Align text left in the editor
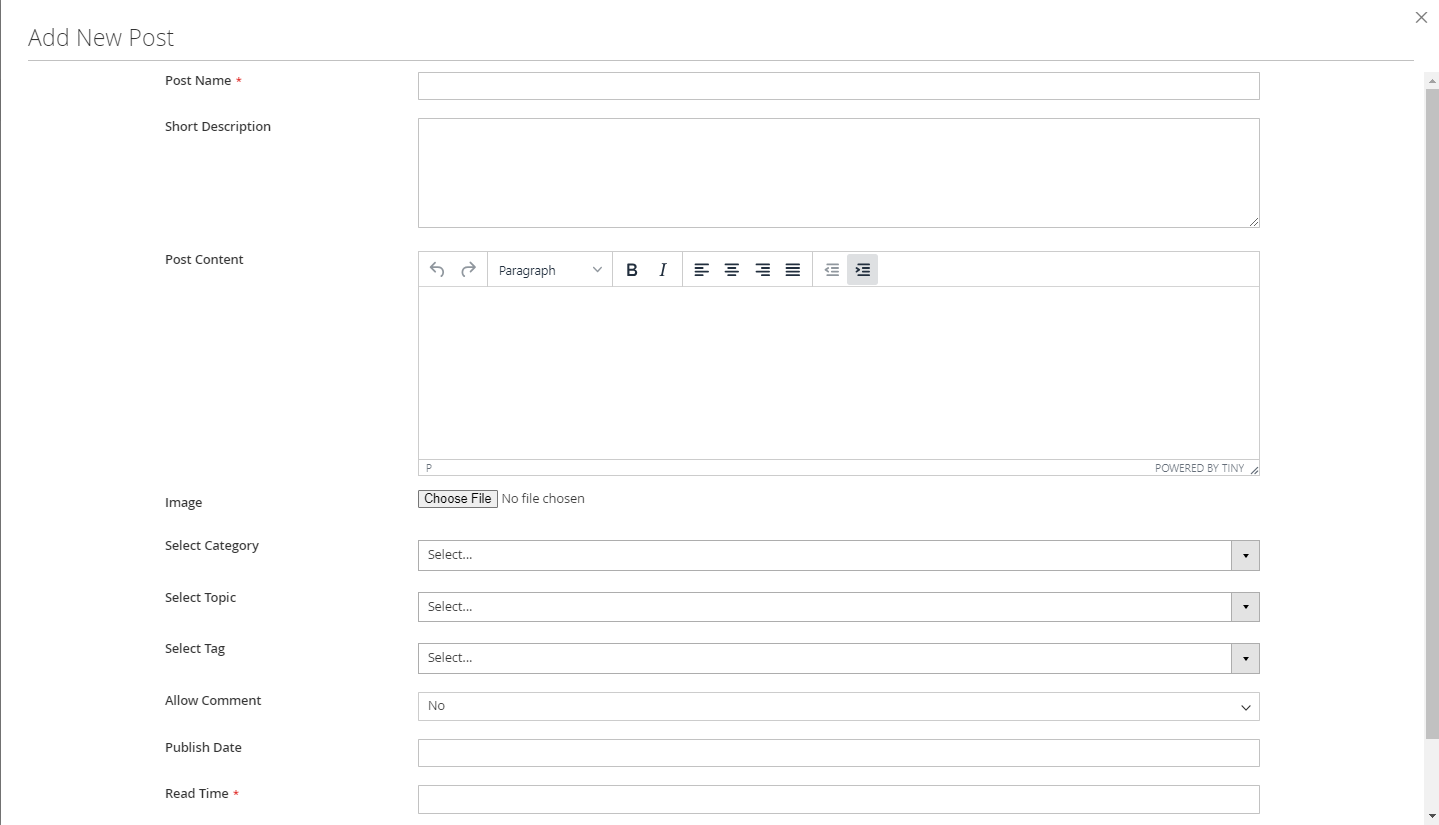Screen dimensions: 1439x825 click(x=702, y=270)
